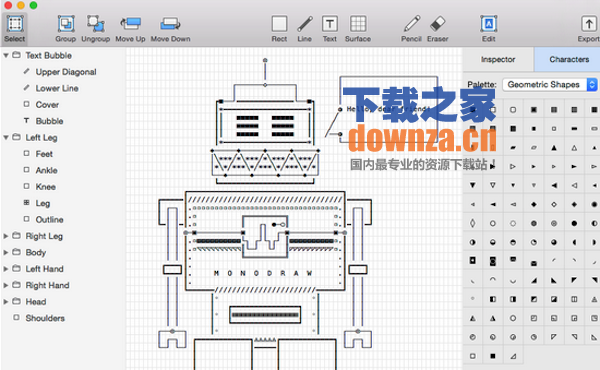Screen dimensions: 600x370
Task: Pick the white up-pointing triangle character
Action: point(574,148)
